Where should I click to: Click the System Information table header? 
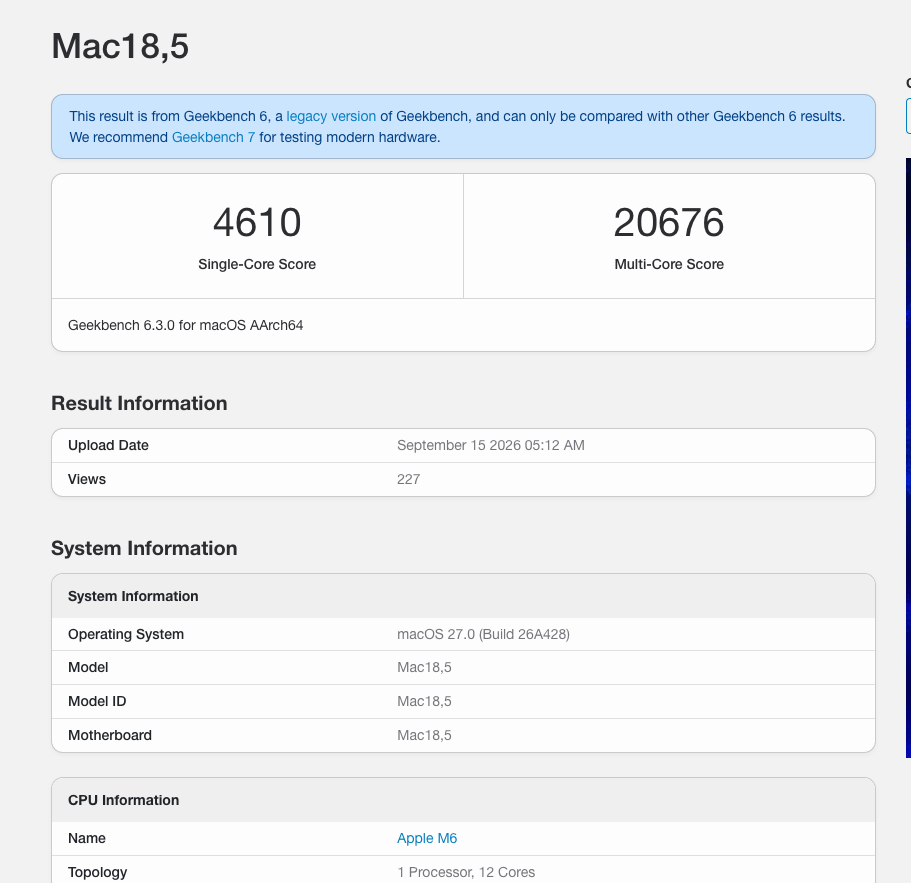[133, 596]
